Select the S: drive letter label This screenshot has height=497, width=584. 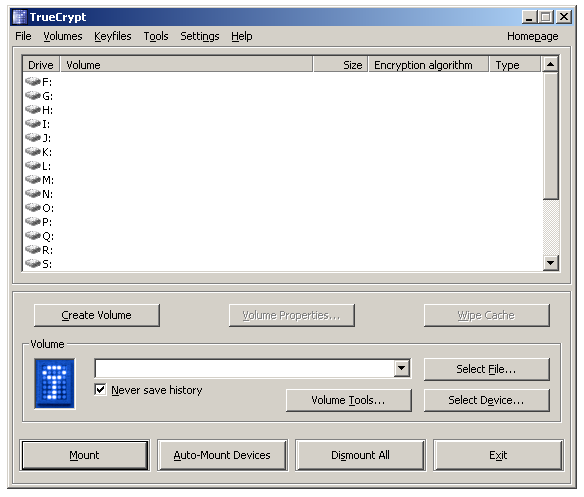[47, 265]
